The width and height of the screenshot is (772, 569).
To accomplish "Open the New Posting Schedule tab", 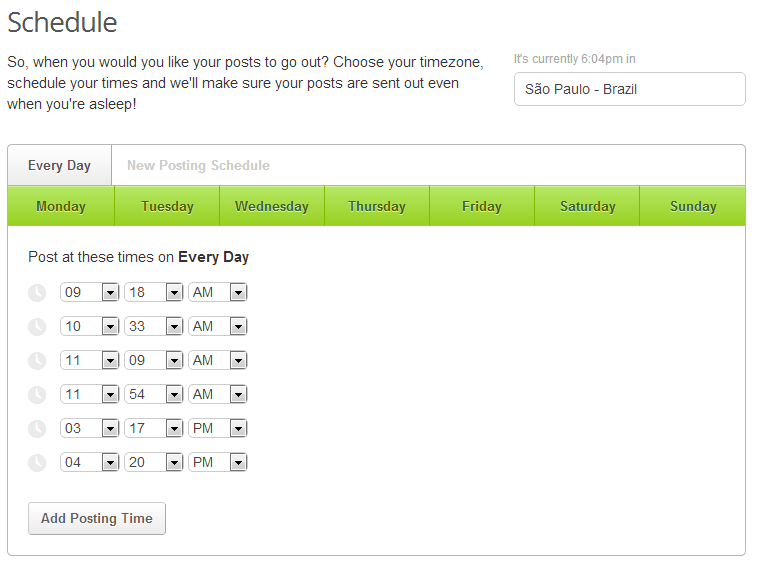I will tap(198, 166).
